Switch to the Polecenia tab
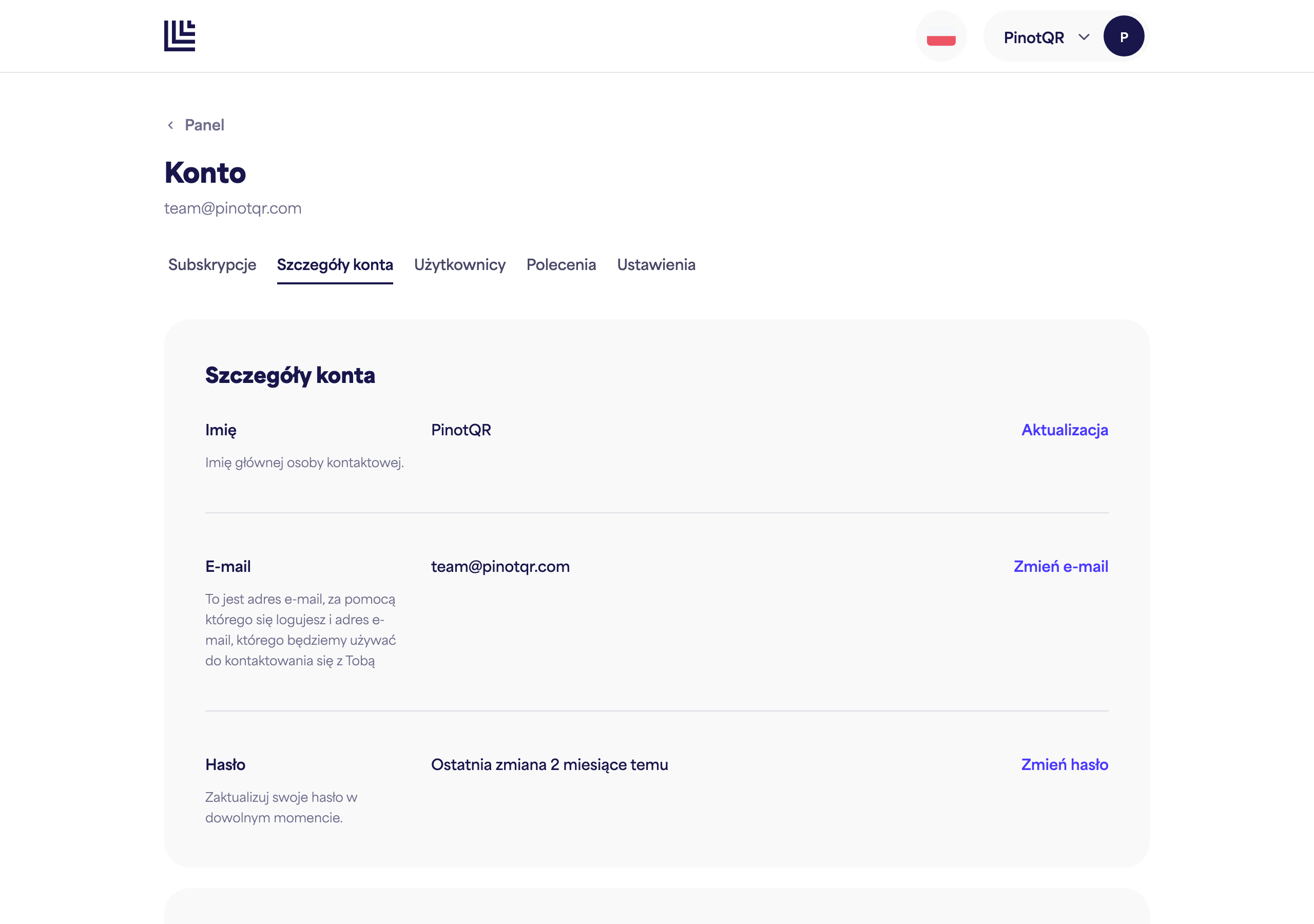 (561, 264)
